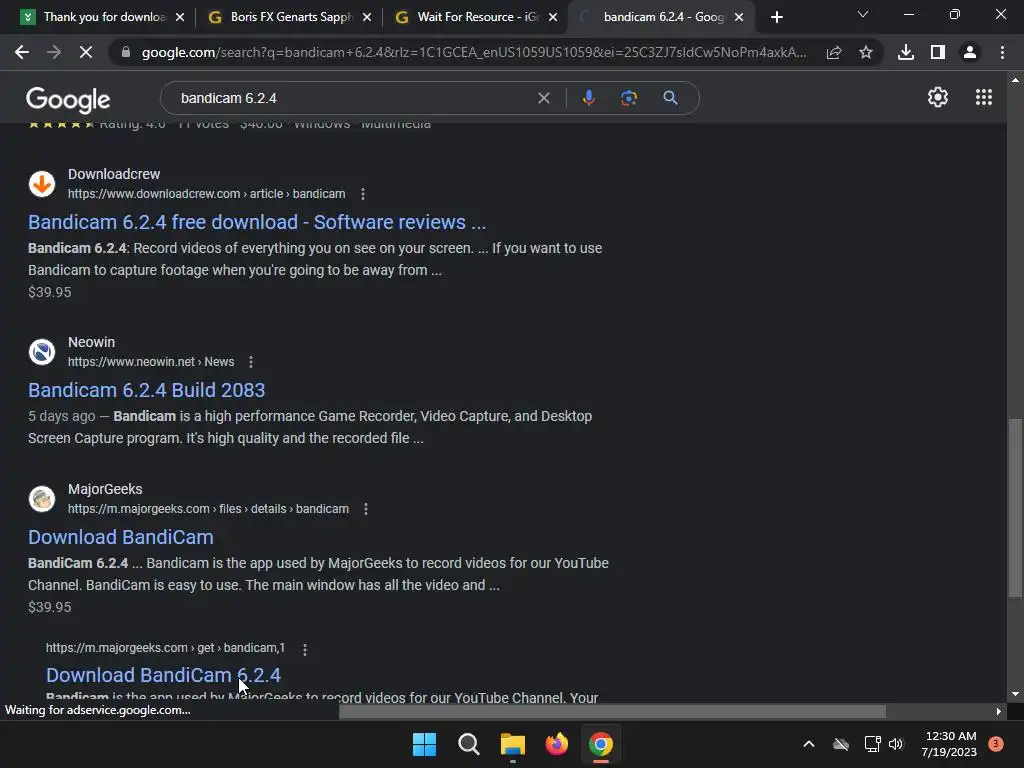The height and width of the screenshot is (768, 1024).
Task: Open options for majorgeeks get bandicam result
Action: point(305,648)
